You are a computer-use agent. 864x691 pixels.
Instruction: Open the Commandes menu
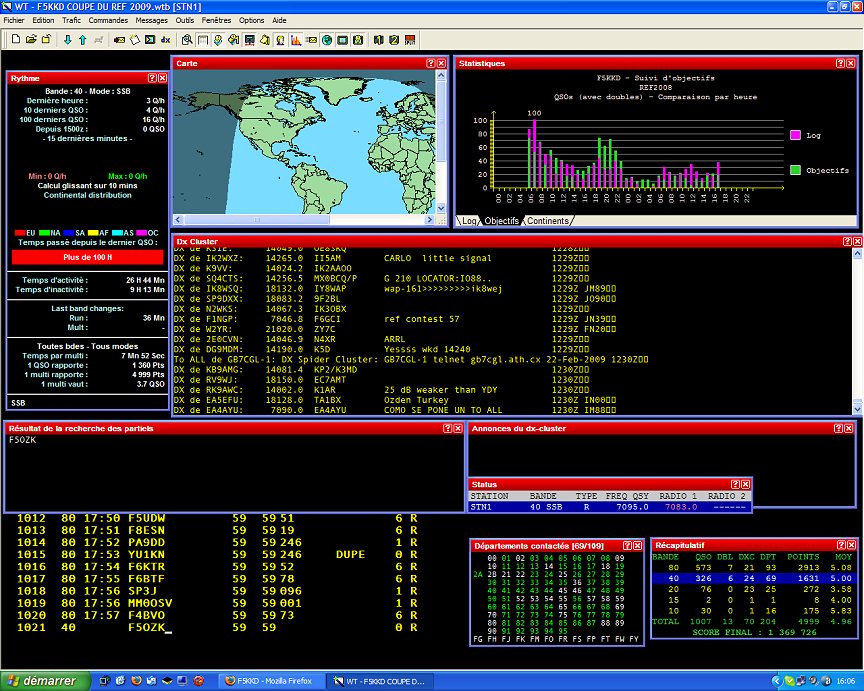108,20
